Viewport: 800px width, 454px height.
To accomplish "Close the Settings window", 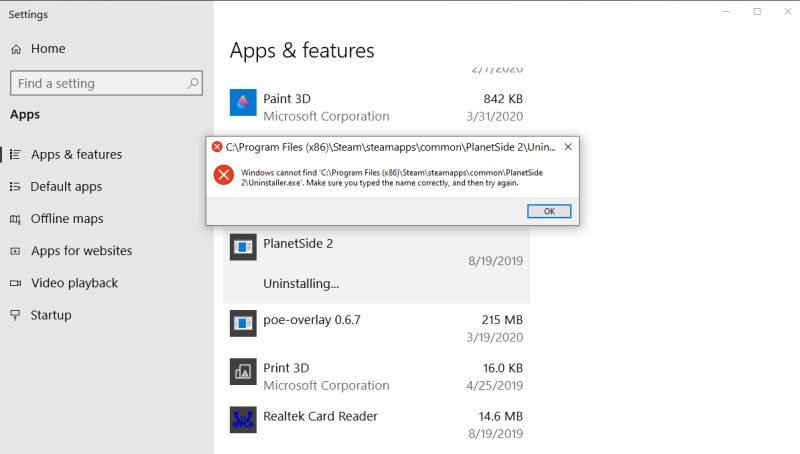I will click(x=787, y=11).
